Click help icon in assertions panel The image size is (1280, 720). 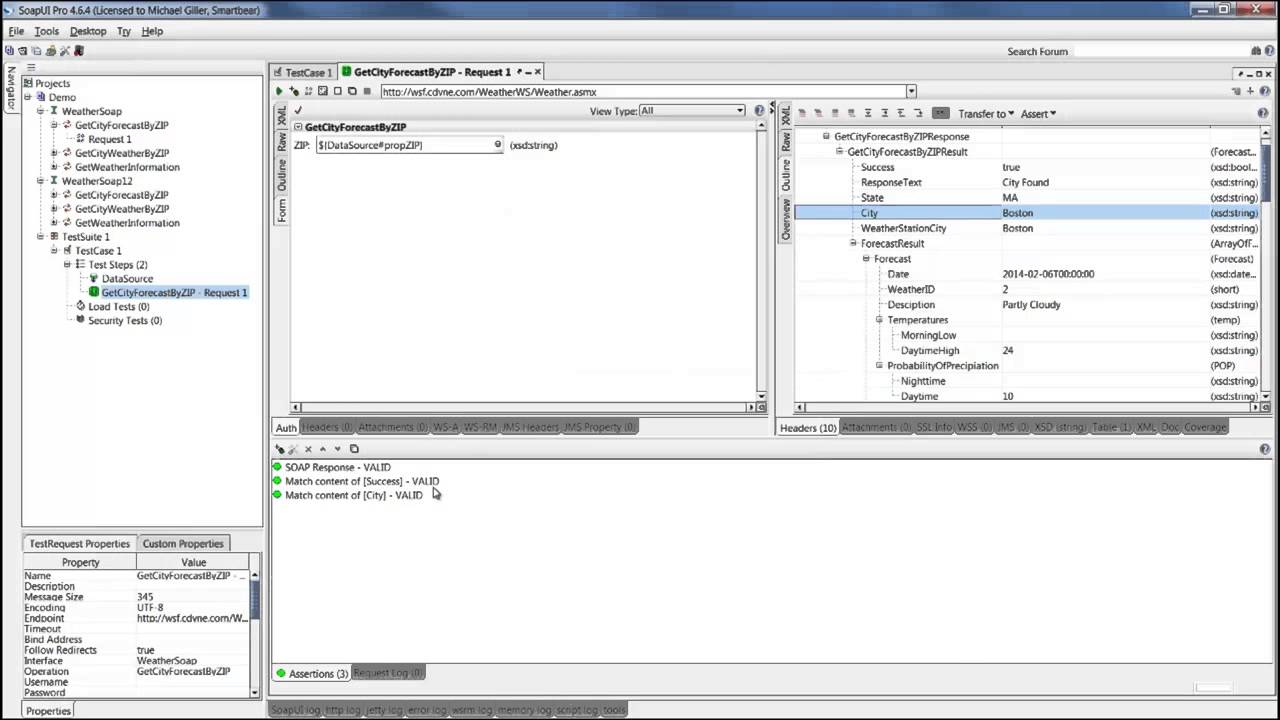[1265, 449]
